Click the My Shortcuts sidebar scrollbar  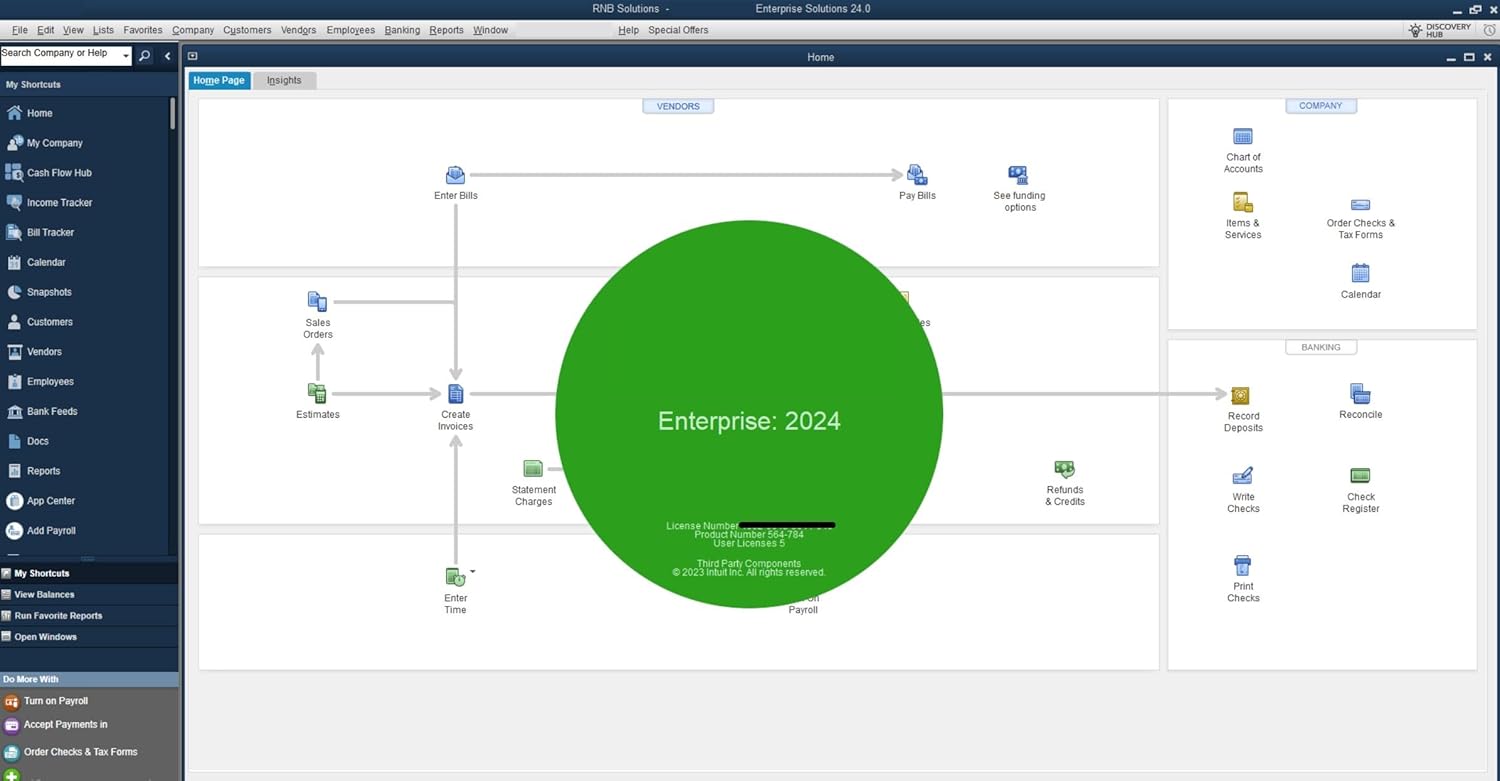tap(173, 113)
